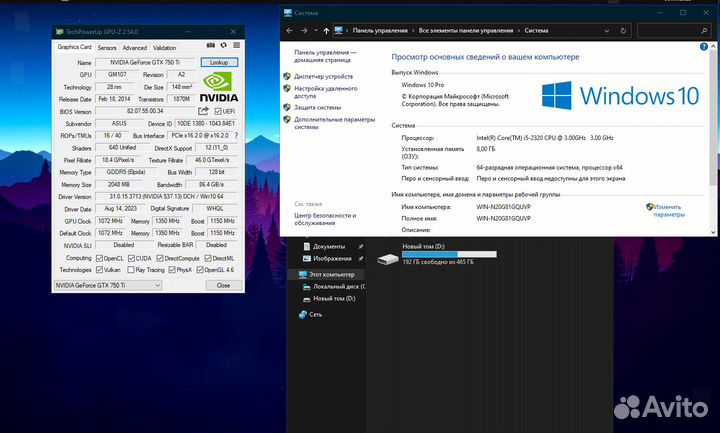Open the Advanced tab in GPU-Z

[x=134, y=47]
